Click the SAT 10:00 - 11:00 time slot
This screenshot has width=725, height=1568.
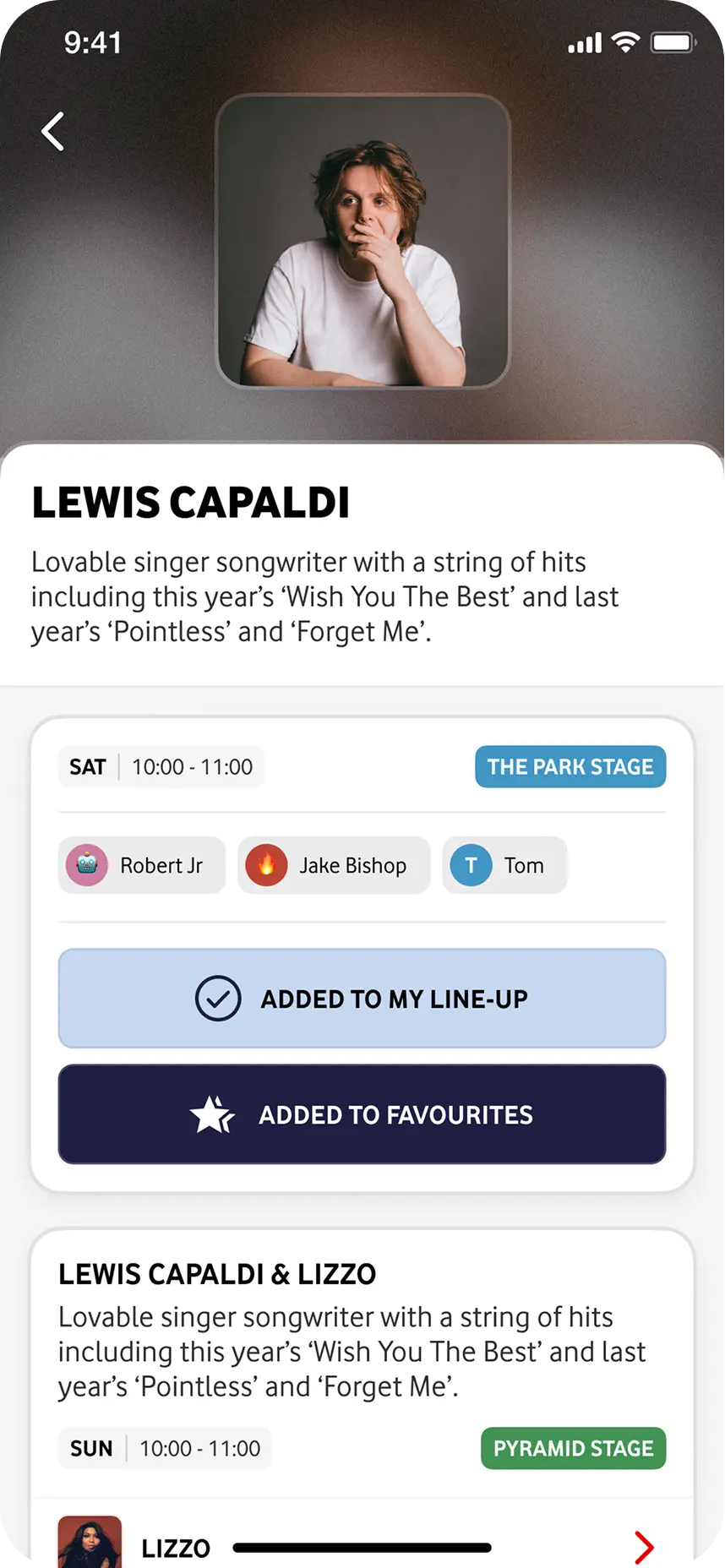click(161, 767)
